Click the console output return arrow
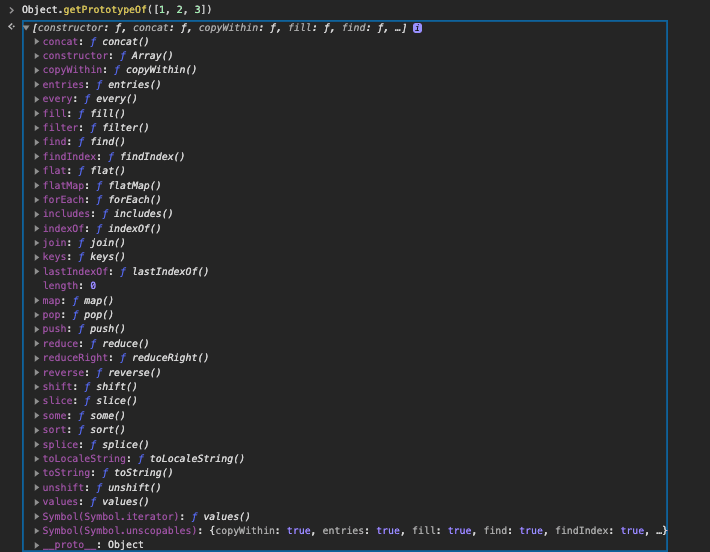Screen dimensions: 710x552 pos(11,27)
